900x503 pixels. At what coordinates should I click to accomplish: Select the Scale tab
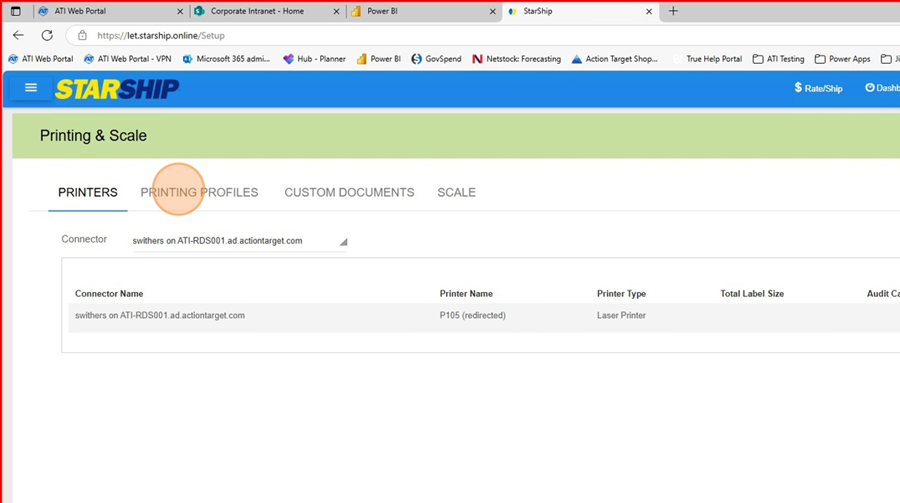tap(456, 192)
